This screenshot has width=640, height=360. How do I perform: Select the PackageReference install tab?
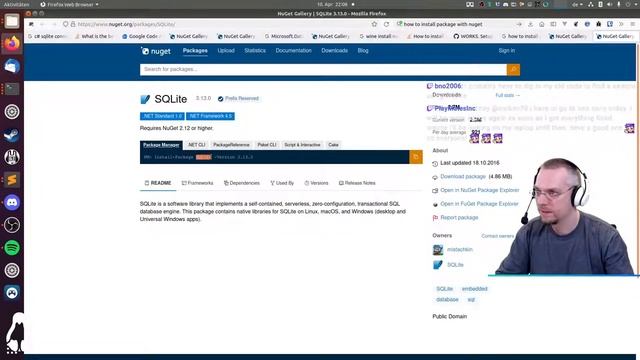[231, 145]
